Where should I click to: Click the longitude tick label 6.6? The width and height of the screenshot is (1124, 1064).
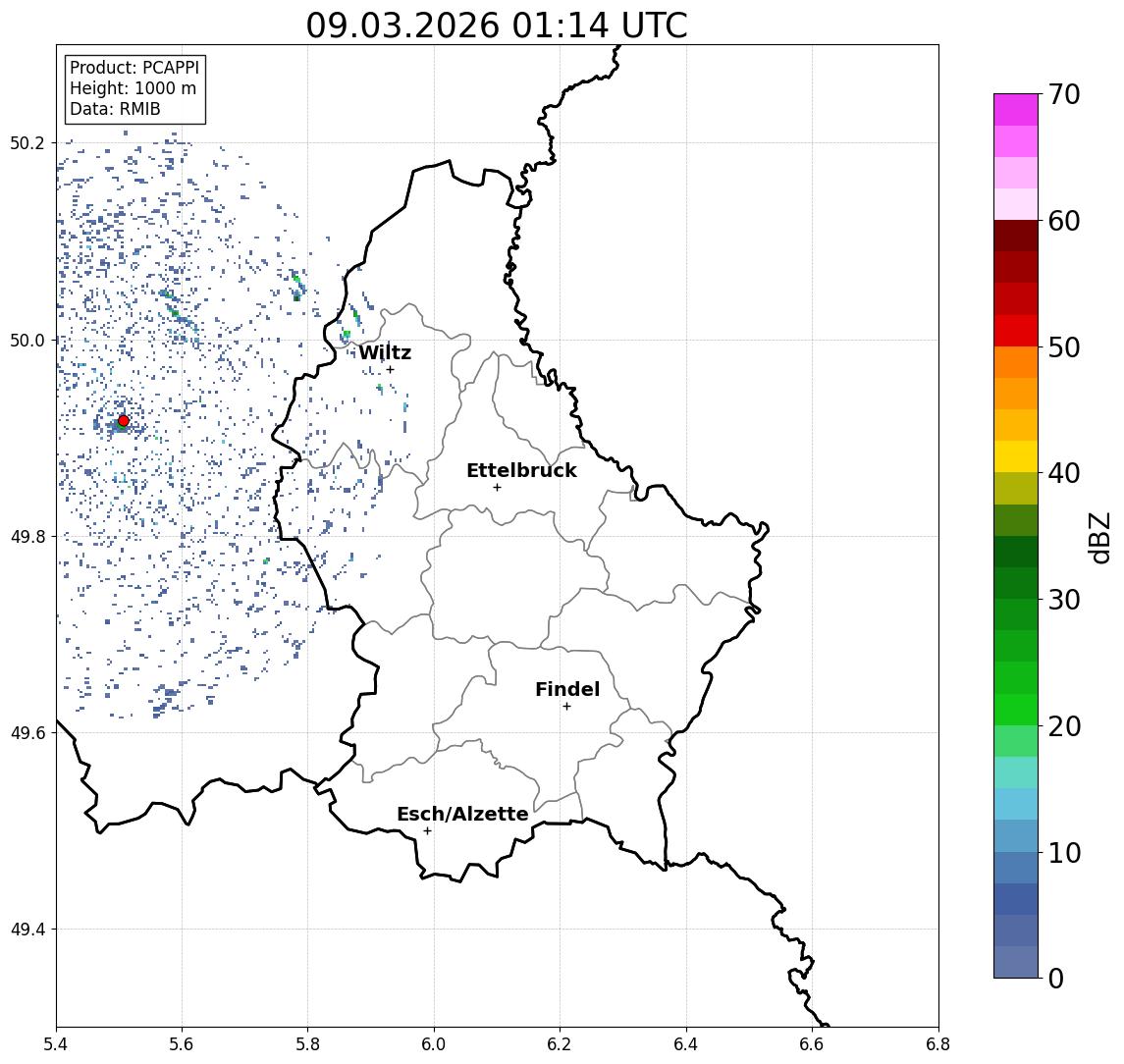(x=812, y=1044)
